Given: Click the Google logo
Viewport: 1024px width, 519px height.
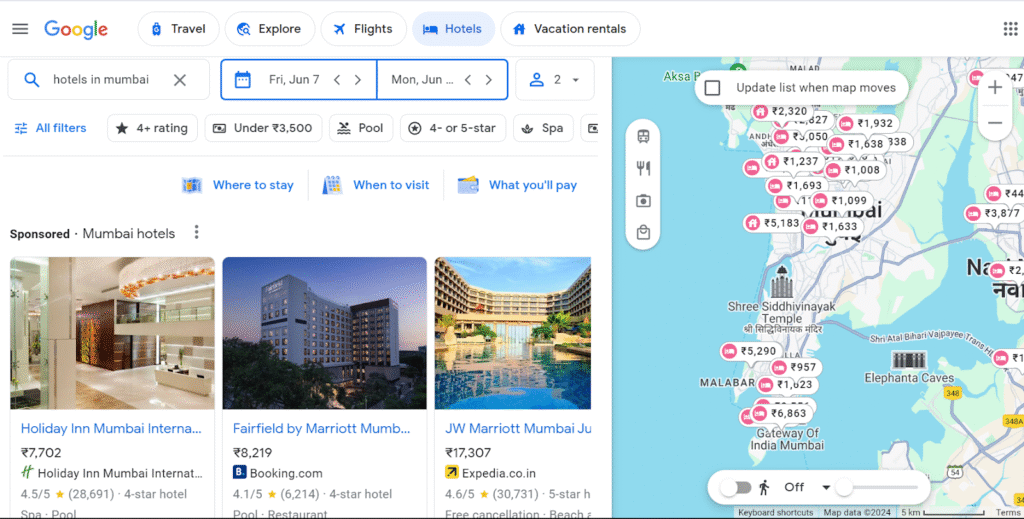Looking at the screenshot, I should [x=76, y=29].
